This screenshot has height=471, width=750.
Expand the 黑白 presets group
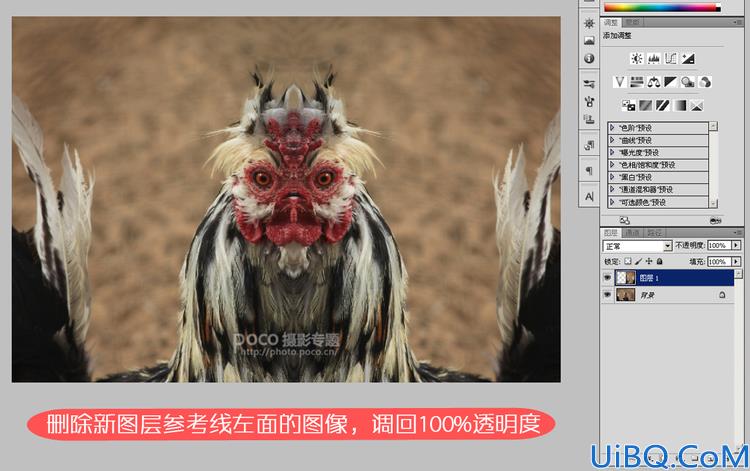pyautogui.click(x=612, y=177)
